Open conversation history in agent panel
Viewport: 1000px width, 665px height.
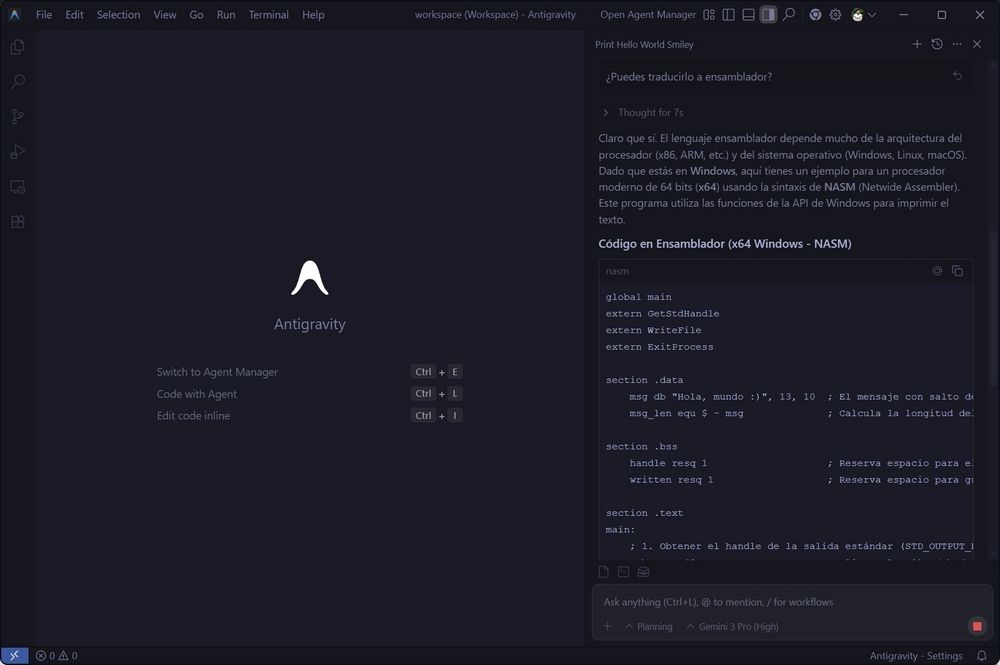point(936,44)
